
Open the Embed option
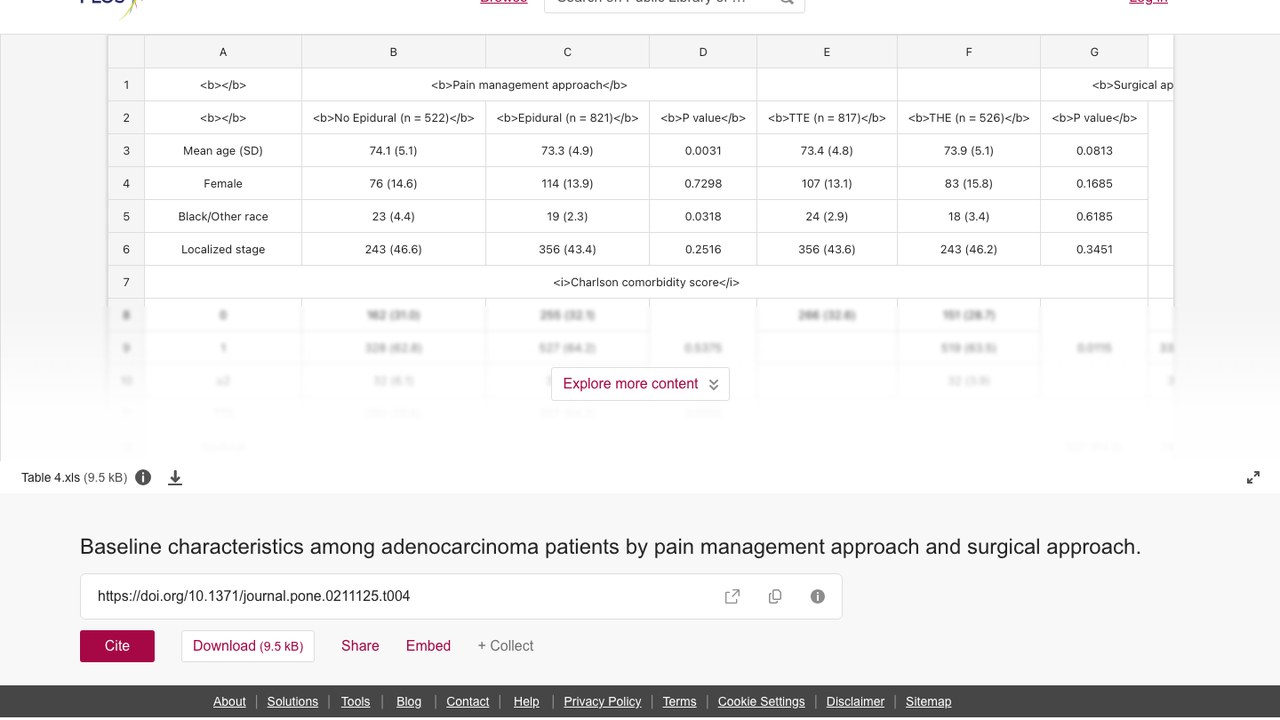pyautogui.click(x=428, y=646)
